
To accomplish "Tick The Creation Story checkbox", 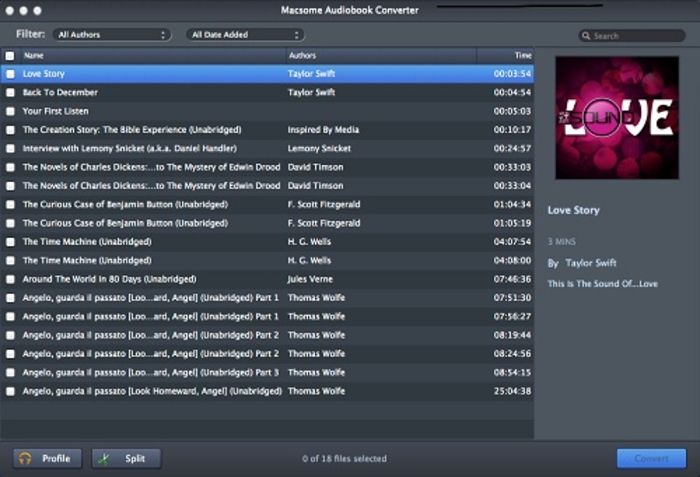I will pos(10,130).
